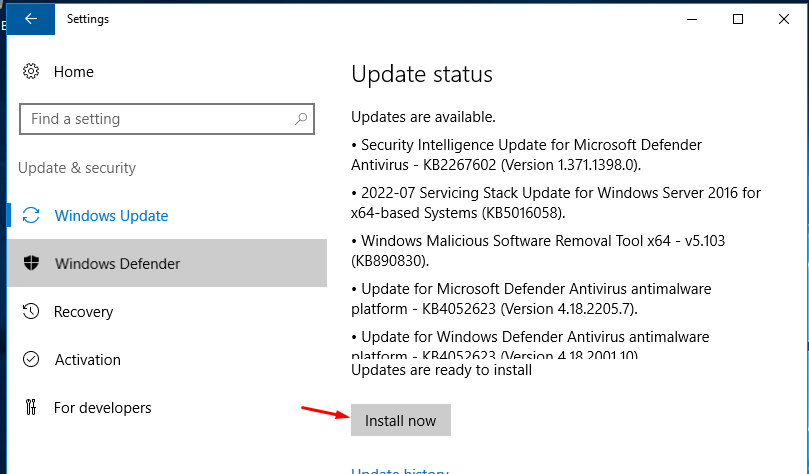Select the Windows Defender shield icon
809x474 pixels.
click(x=31, y=264)
